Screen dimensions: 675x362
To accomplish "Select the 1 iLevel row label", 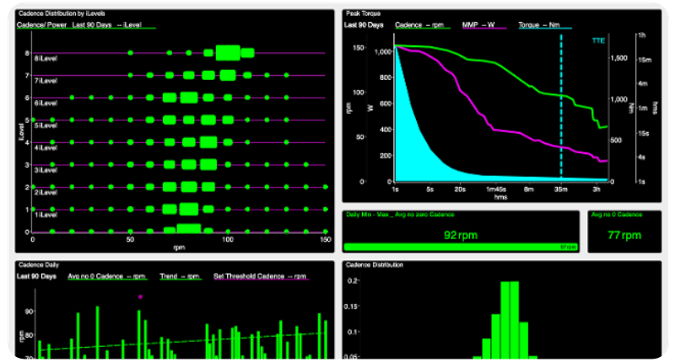I will pyautogui.click(x=46, y=215).
